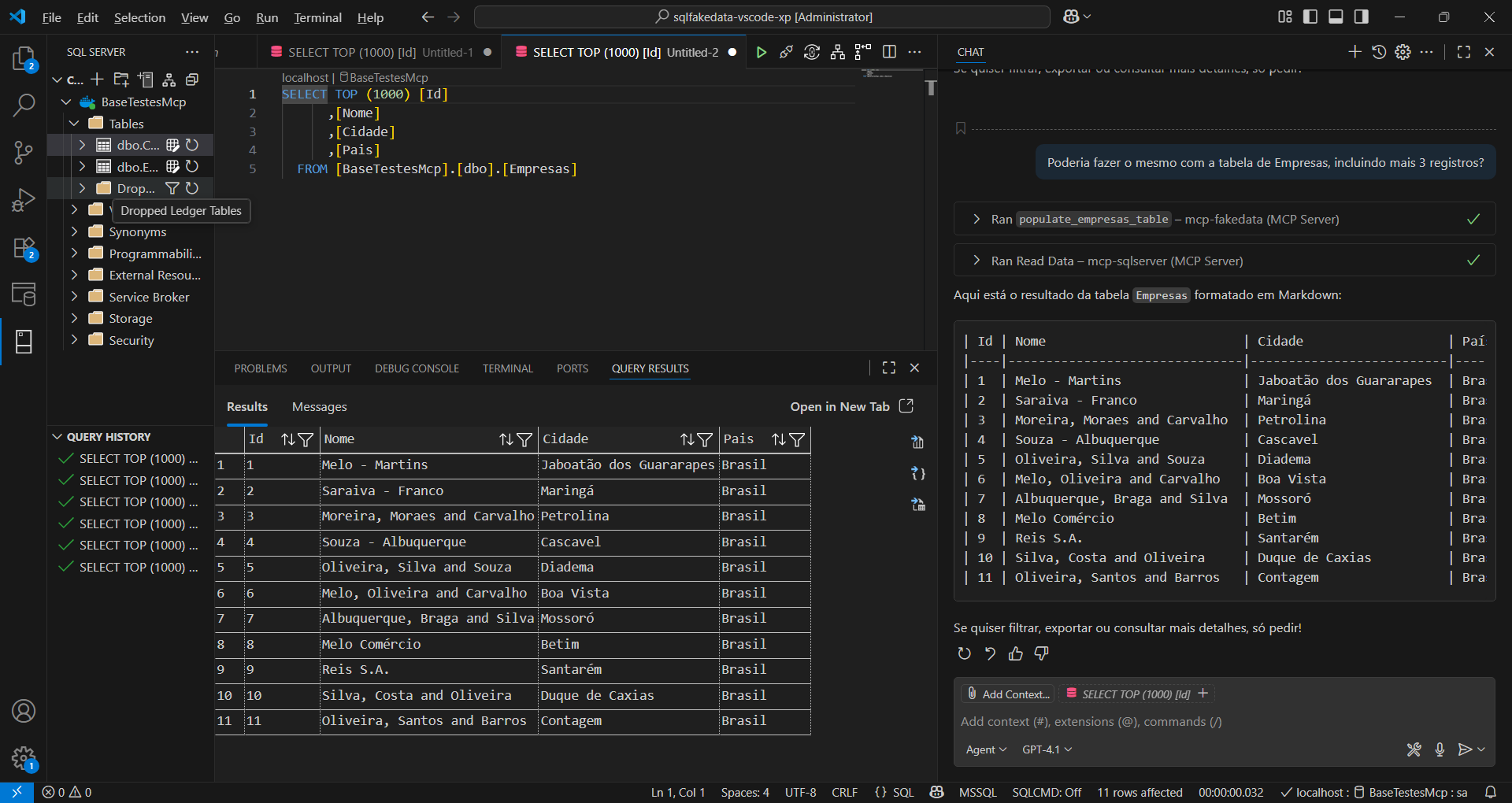The image size is (1512, 803).
Task: Start voice input with microphone icon
Action: point(1440,749)
